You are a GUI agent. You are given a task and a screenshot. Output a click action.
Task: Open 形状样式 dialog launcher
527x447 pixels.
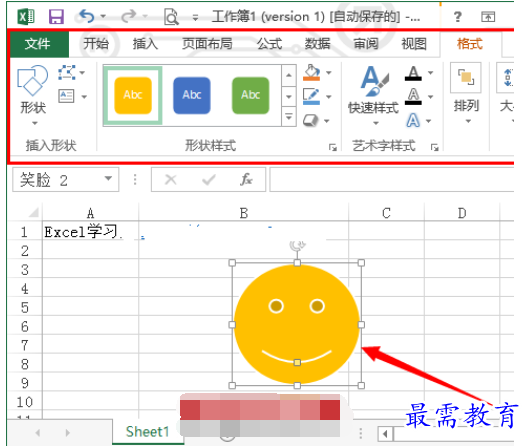[333, 147]
